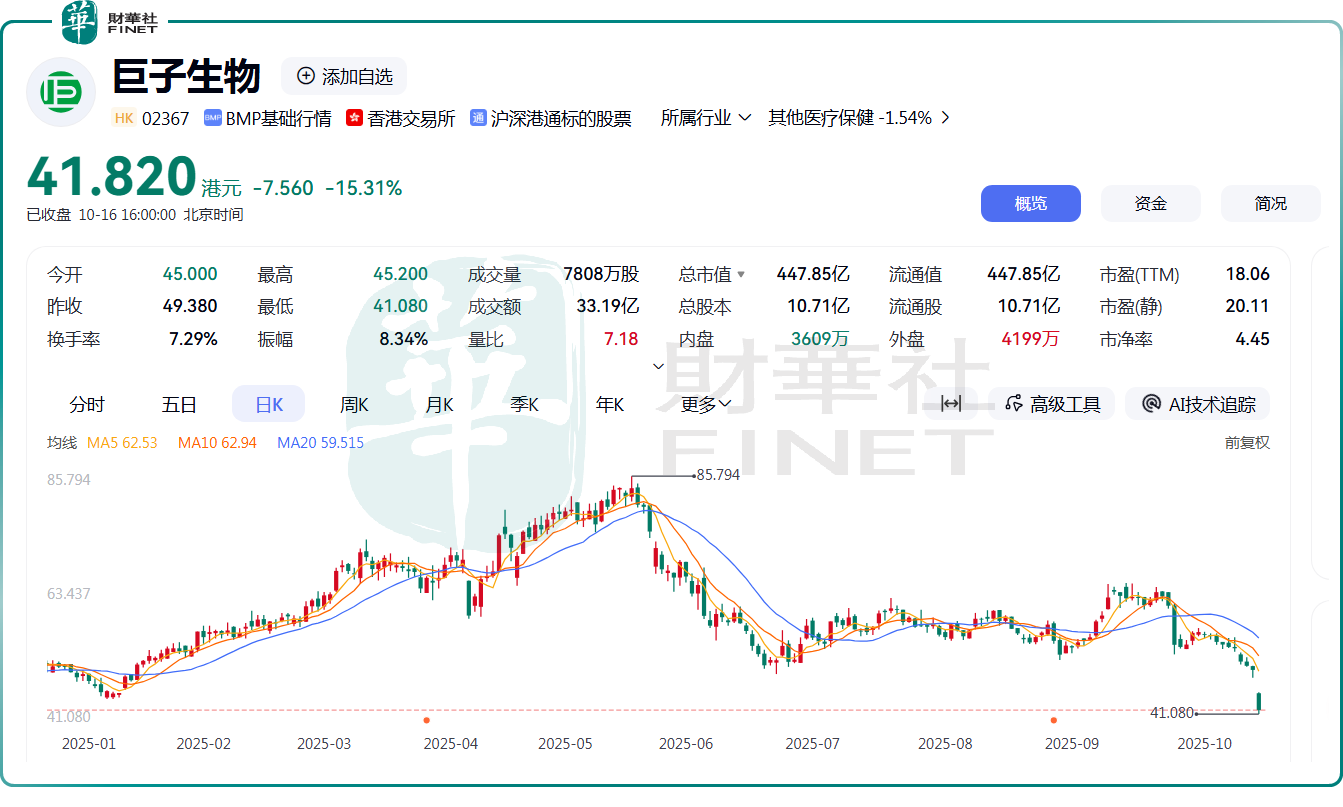This screenshot has width=1343, height=807.
Task: Toggle the 总市值 dropdown arrow
Action: [741, 275]
